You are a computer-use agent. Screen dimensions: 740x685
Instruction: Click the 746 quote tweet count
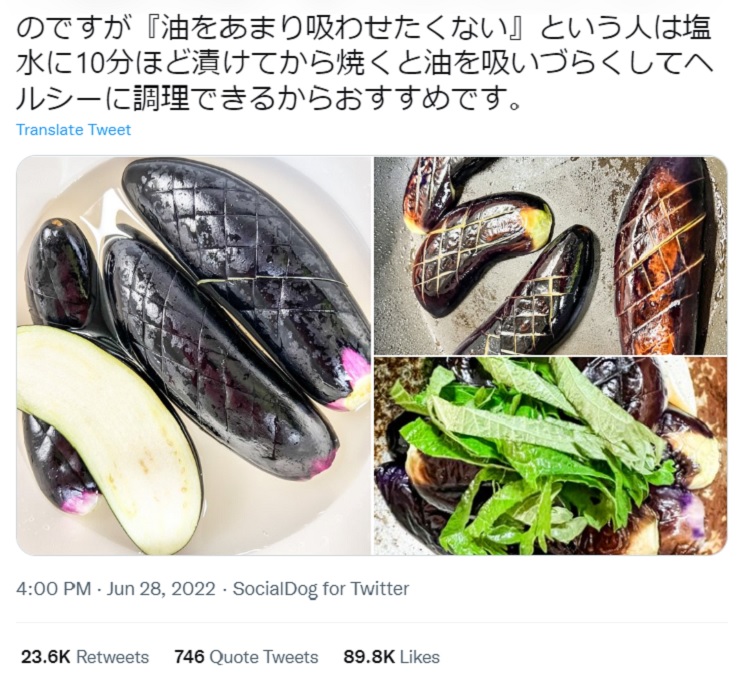point(189,657)
